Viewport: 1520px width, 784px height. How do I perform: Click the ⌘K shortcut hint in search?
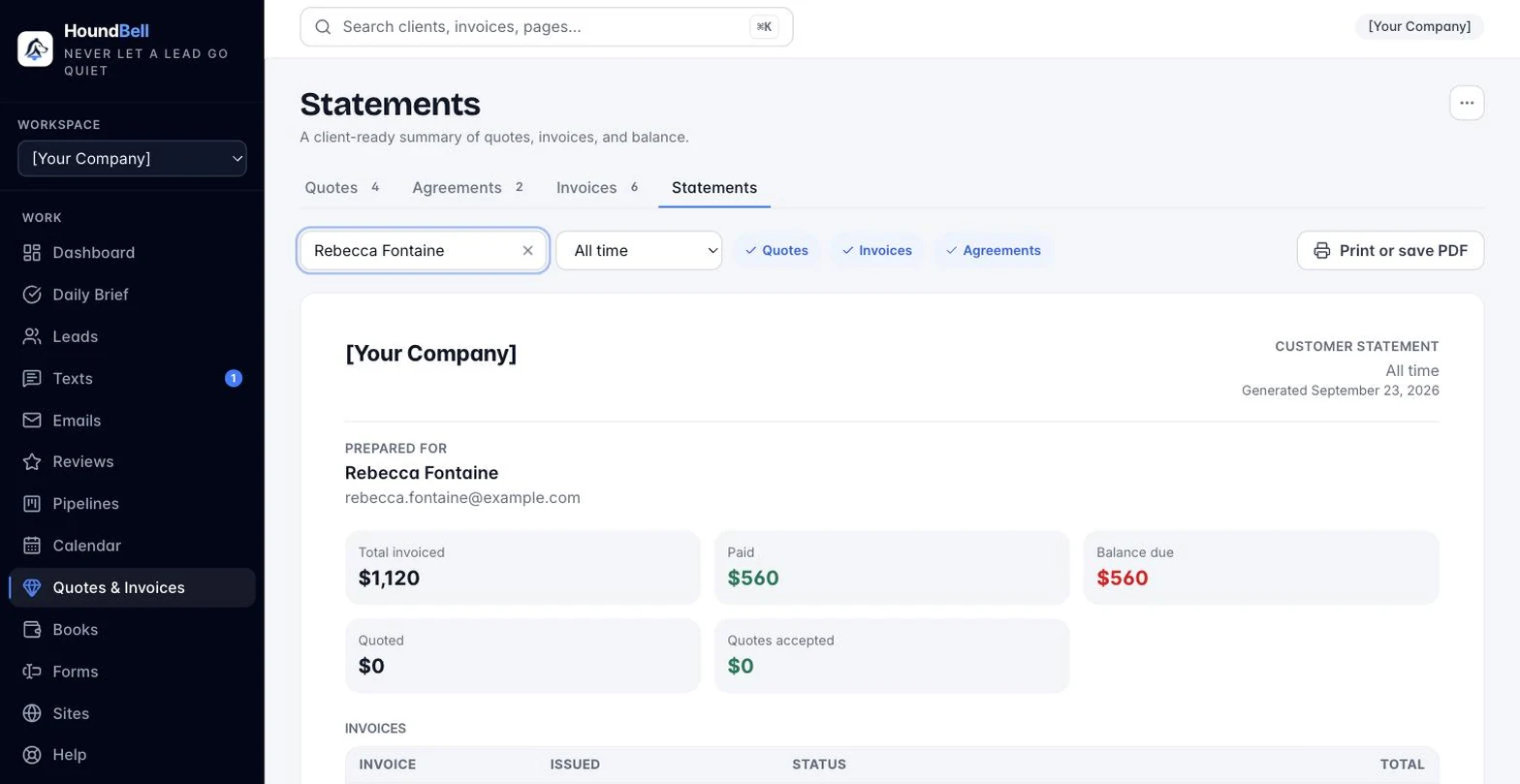pos(764,27)
